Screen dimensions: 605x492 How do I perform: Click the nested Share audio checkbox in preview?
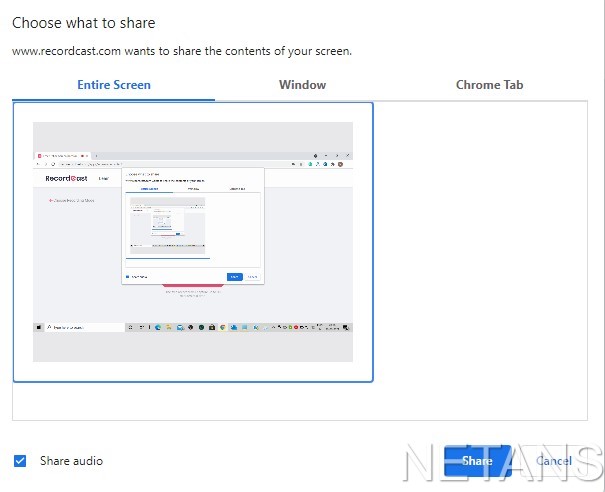click(x=128, y=277)
